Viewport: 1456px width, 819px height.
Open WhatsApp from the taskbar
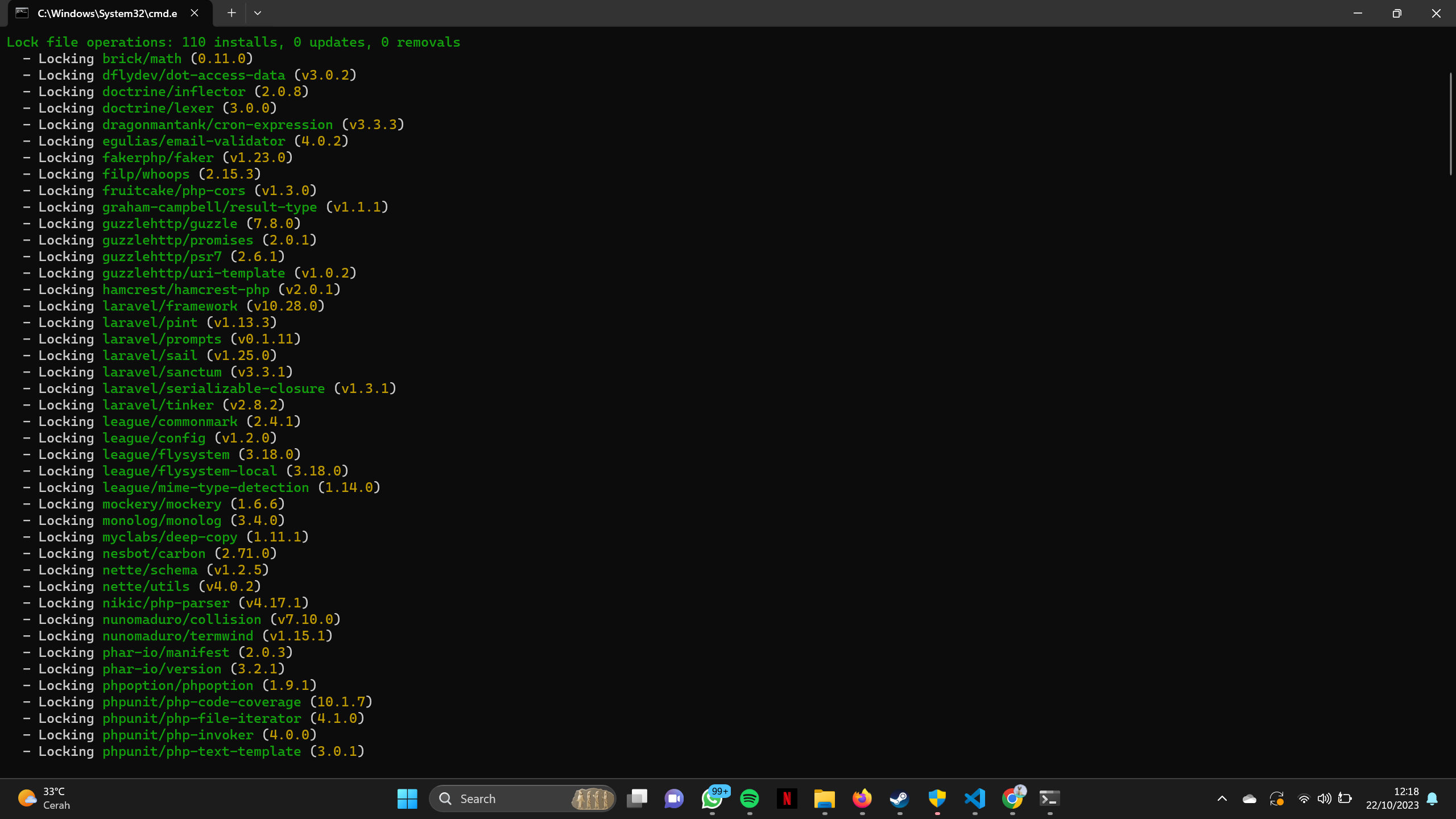pyautogui.click(x=712, y=799)
